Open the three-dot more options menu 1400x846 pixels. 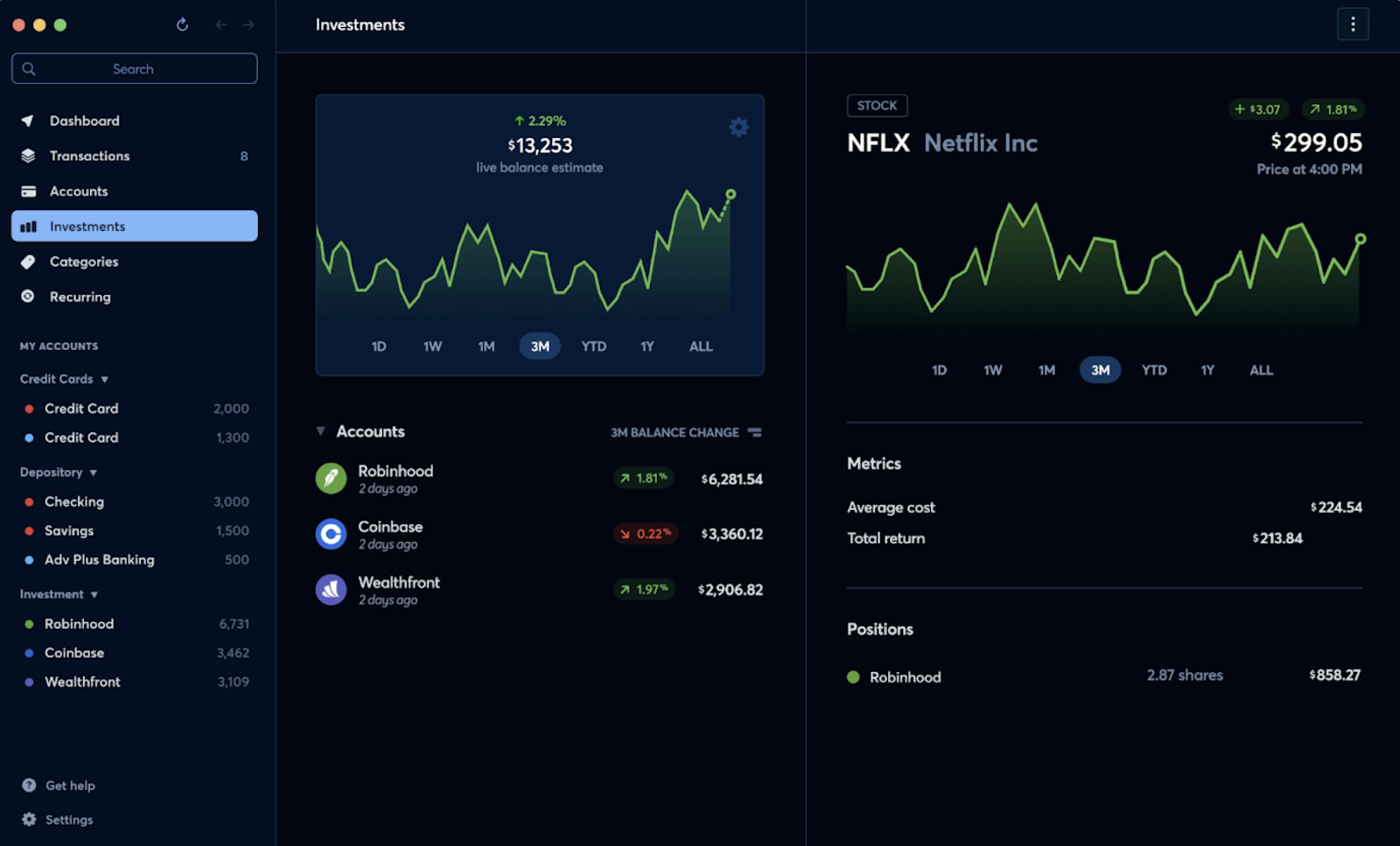click(x=1353, y=24)
